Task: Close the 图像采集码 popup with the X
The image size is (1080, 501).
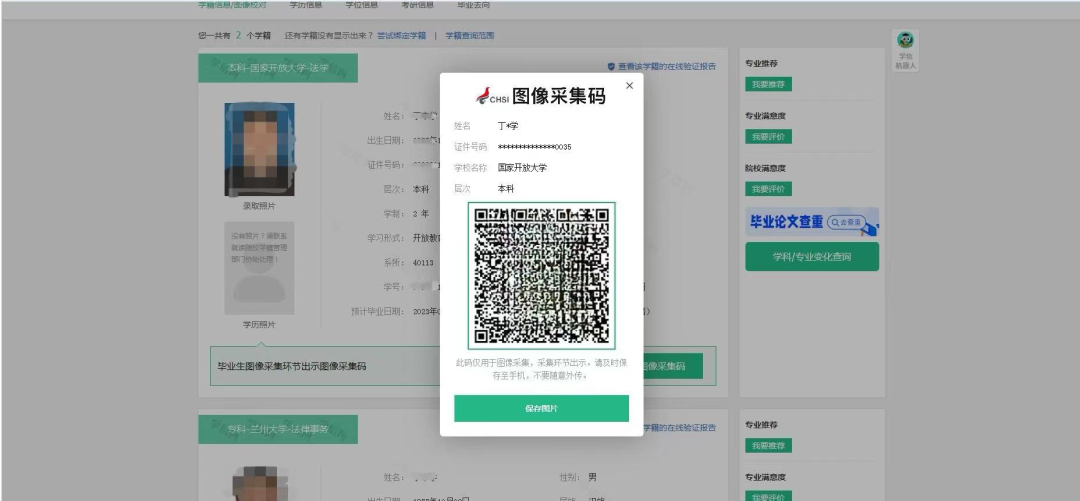Action: [x=629, y=86]
